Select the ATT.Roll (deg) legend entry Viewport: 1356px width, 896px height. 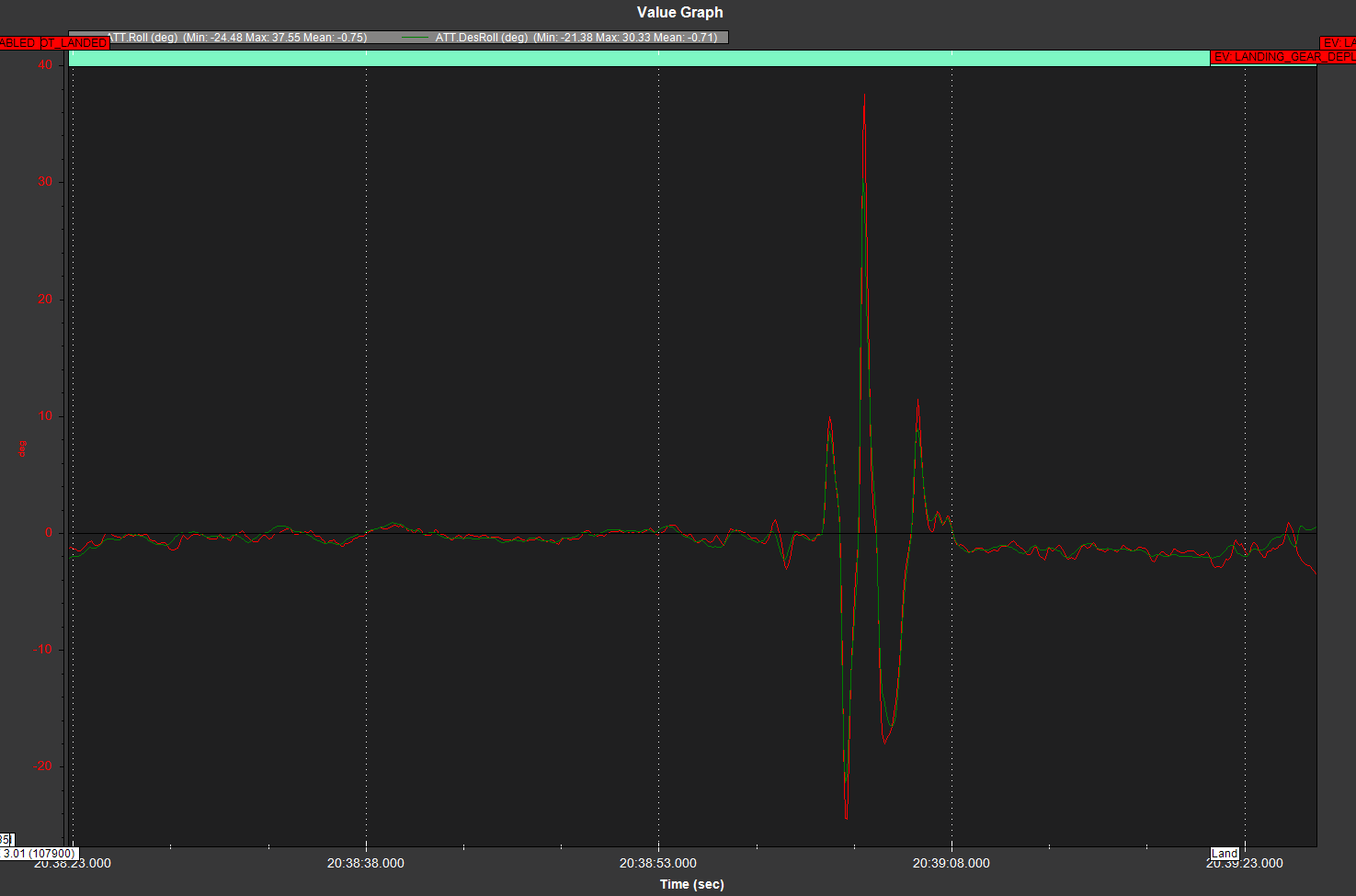point(237,38)
